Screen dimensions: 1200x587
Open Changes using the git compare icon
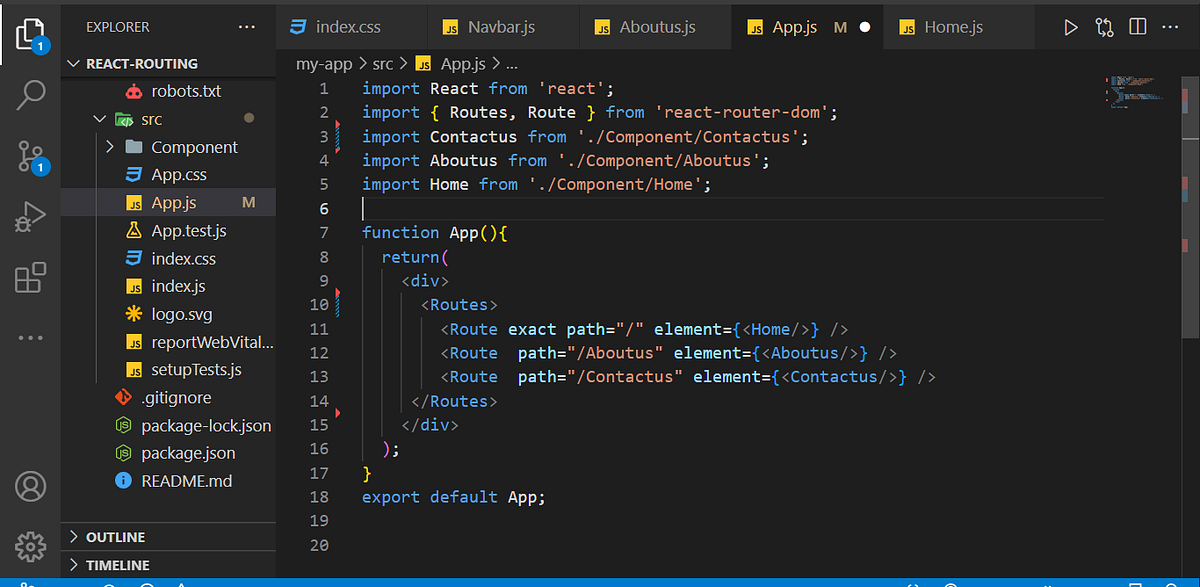(1103, 27)
